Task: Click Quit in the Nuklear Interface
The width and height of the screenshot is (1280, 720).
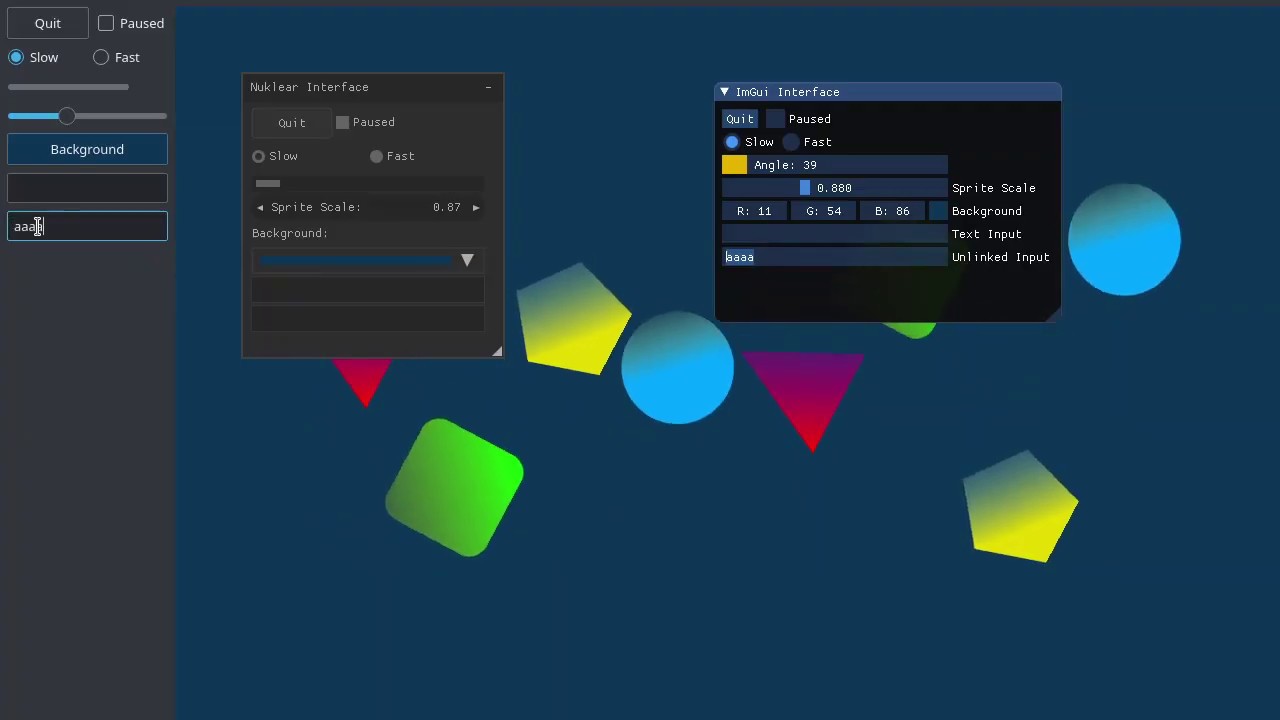Action: 292,122
